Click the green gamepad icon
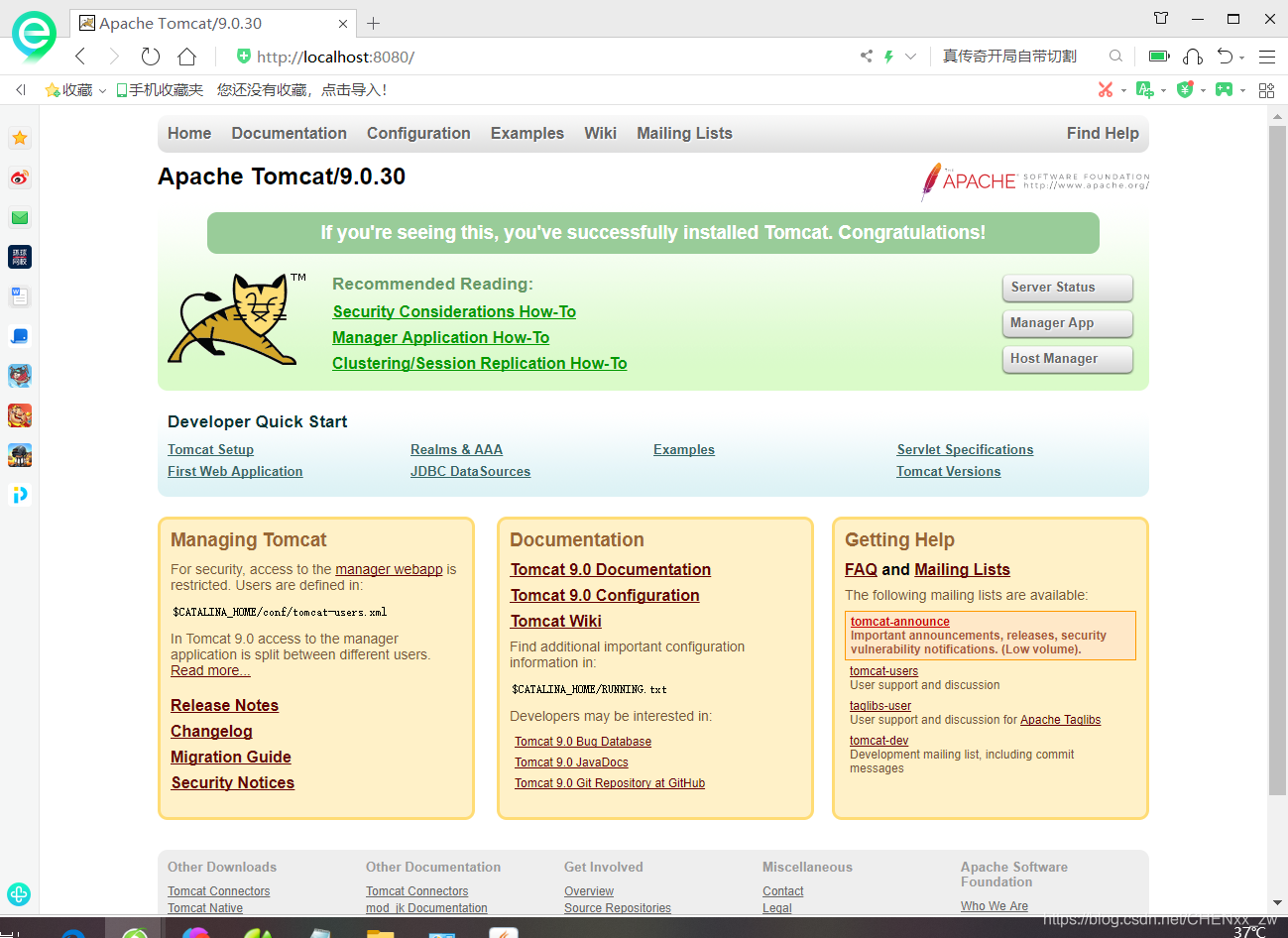The image size is (1288, 938). pos(1225,90)
